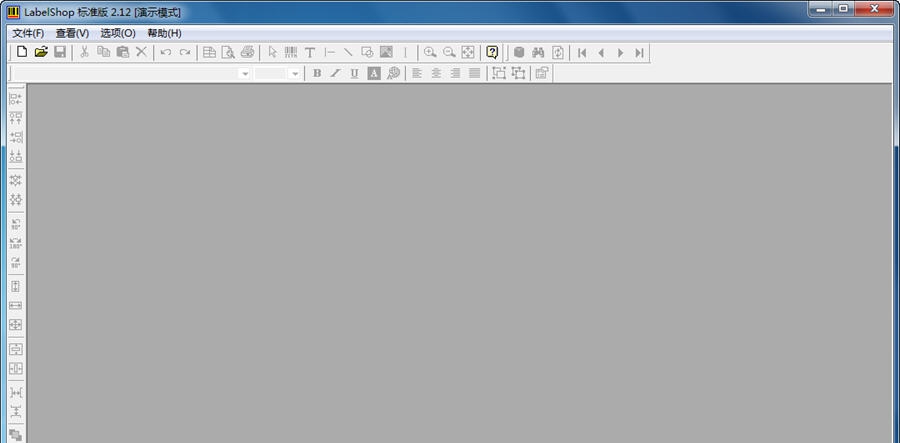The width and height of the screenshot is (900, 443).
Task: Click the Print icon
Action: [247, 52]
